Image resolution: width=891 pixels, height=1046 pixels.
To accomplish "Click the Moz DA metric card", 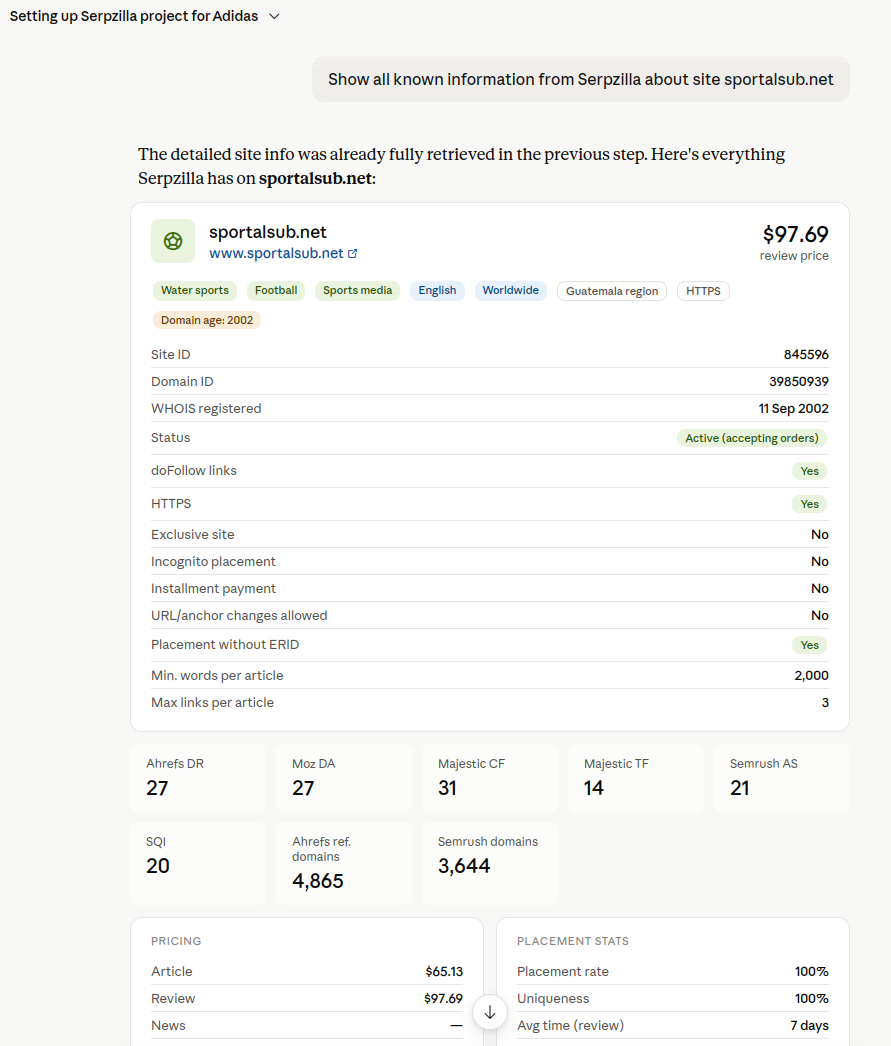I will (344, 778).
